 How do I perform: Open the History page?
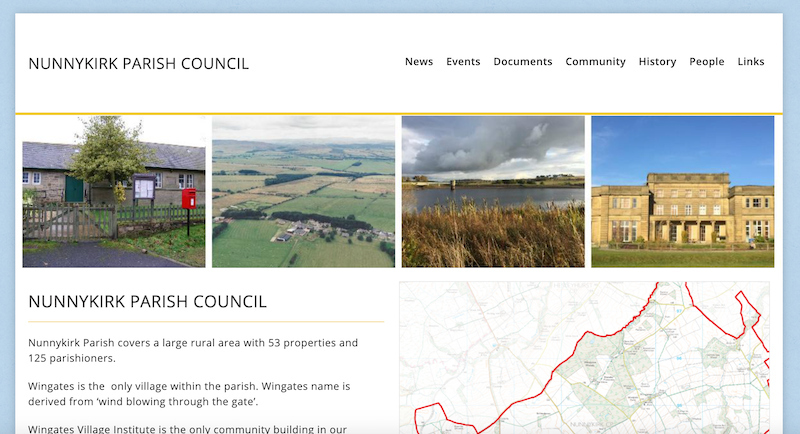tap(657, 62)
